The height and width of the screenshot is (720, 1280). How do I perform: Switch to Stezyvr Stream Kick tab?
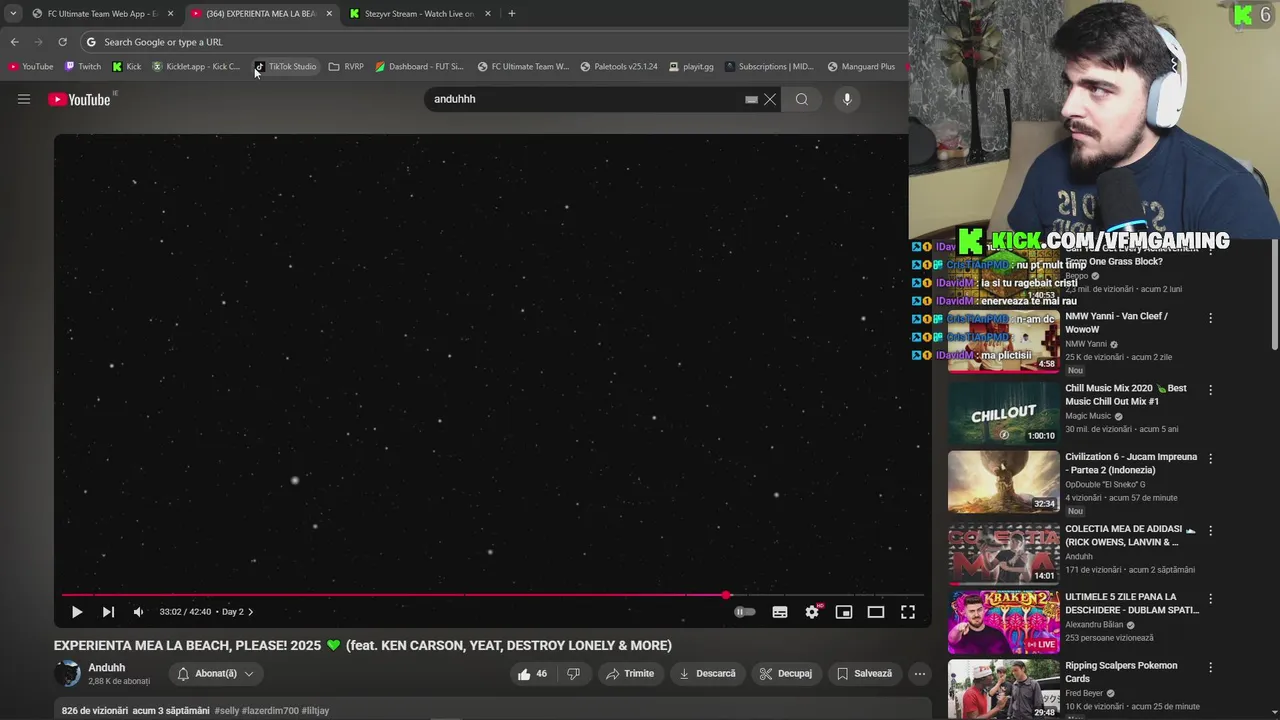pos(419,14)
